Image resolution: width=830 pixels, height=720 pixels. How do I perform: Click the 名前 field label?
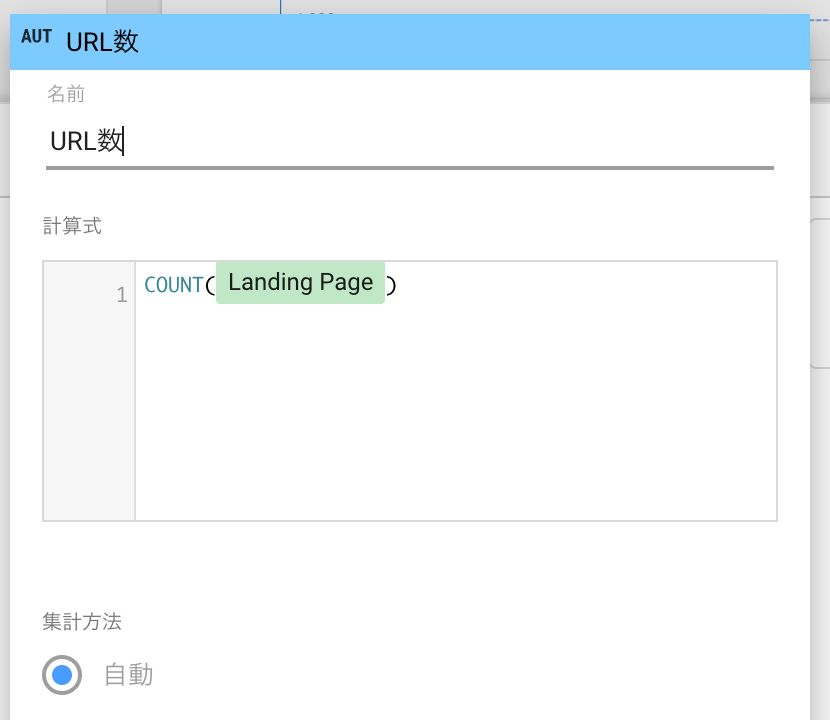(x=66, y=94)
